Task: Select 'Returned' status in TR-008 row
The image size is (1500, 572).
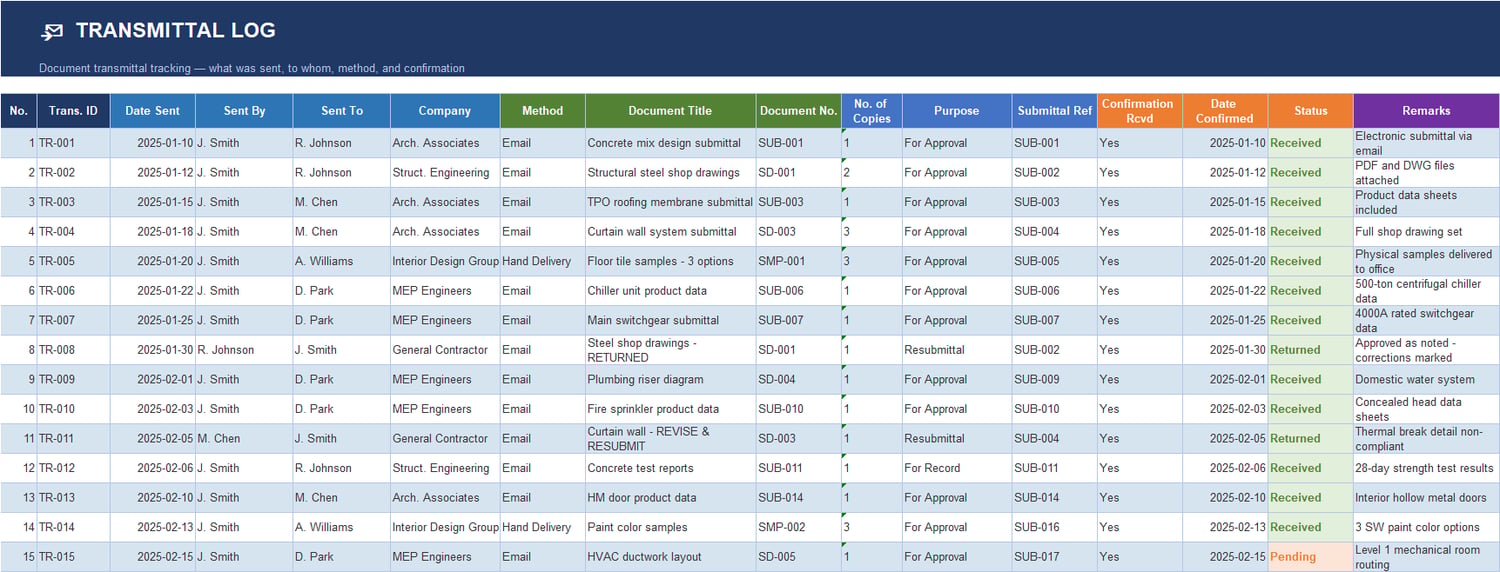Action: [x=1310, y=350]
